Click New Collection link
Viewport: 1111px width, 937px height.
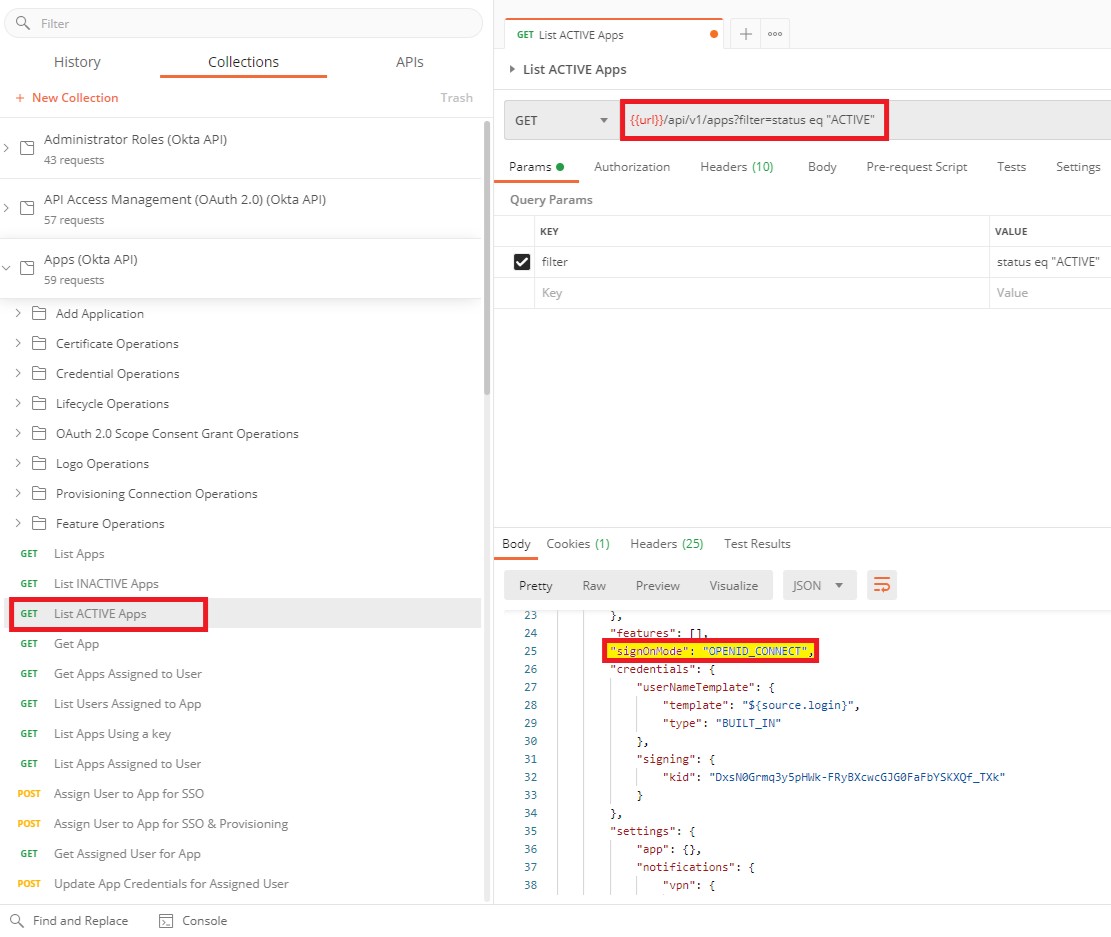(74, 98)
